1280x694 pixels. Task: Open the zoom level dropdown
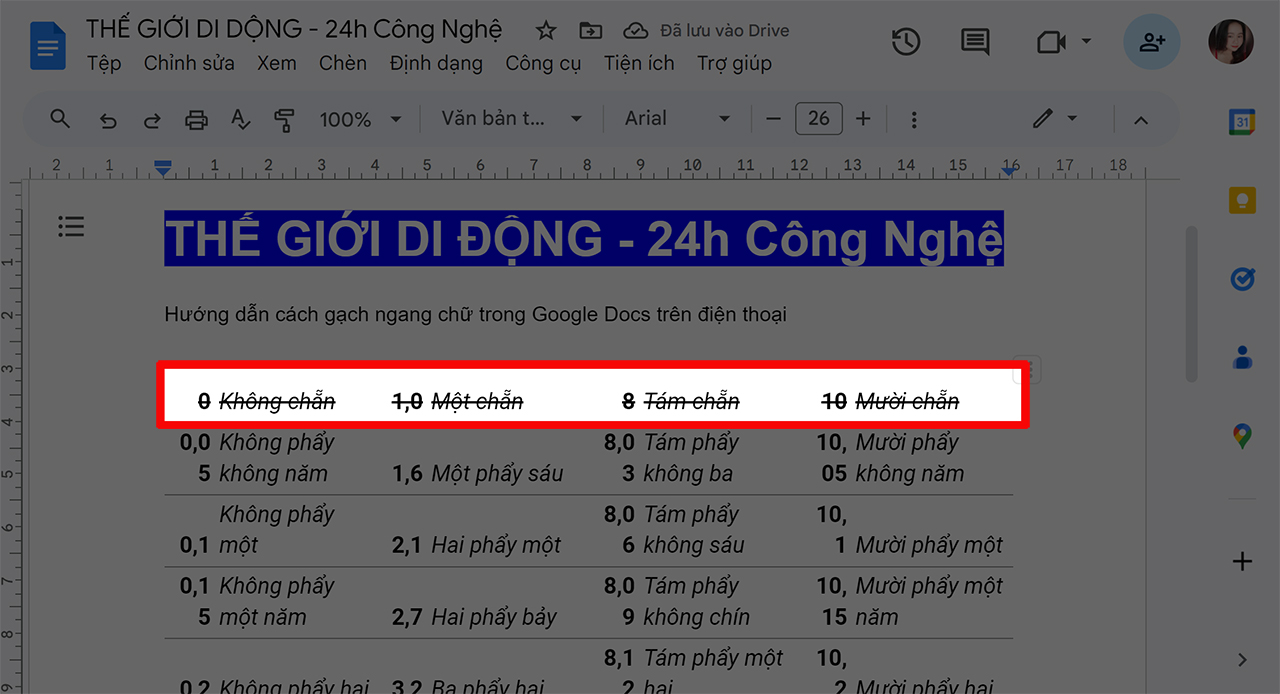click(360, 118)
